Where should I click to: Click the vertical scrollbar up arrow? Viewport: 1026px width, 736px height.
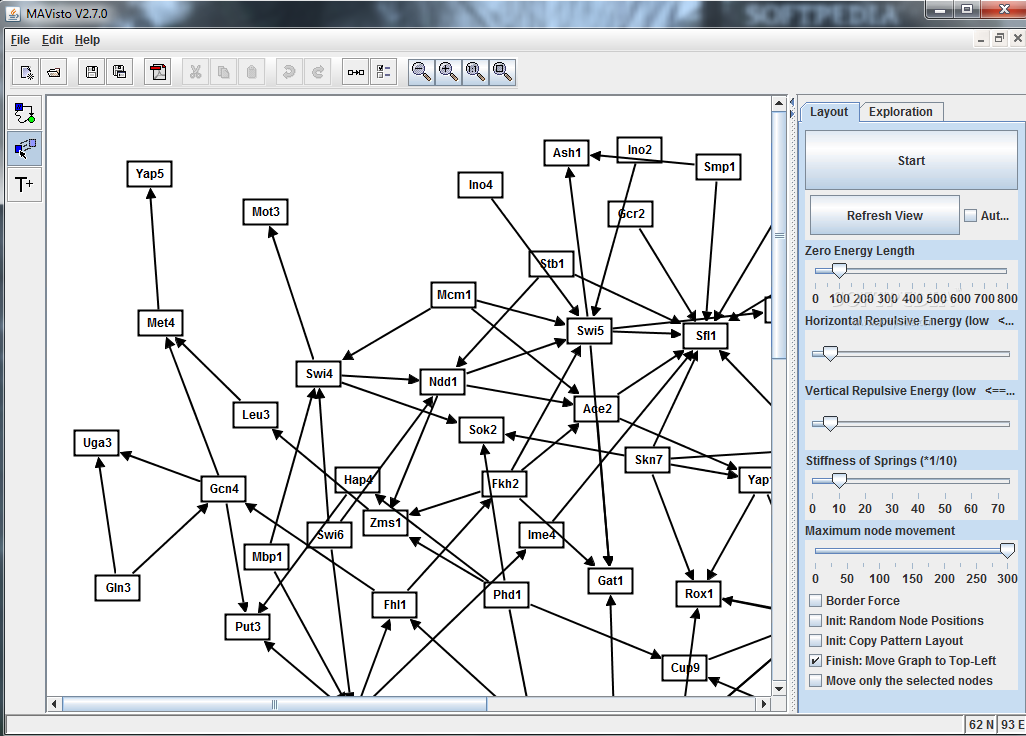click(779, 103)
